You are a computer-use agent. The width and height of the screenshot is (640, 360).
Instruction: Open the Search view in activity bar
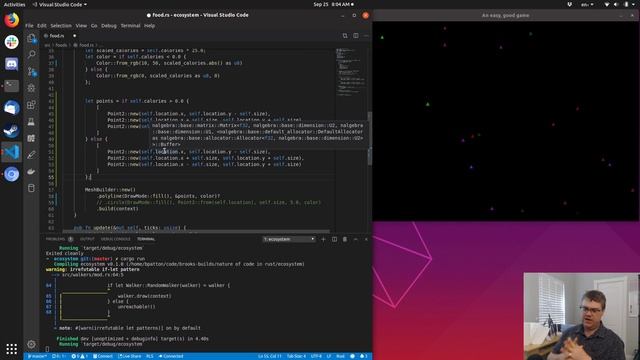pos(31,54)
